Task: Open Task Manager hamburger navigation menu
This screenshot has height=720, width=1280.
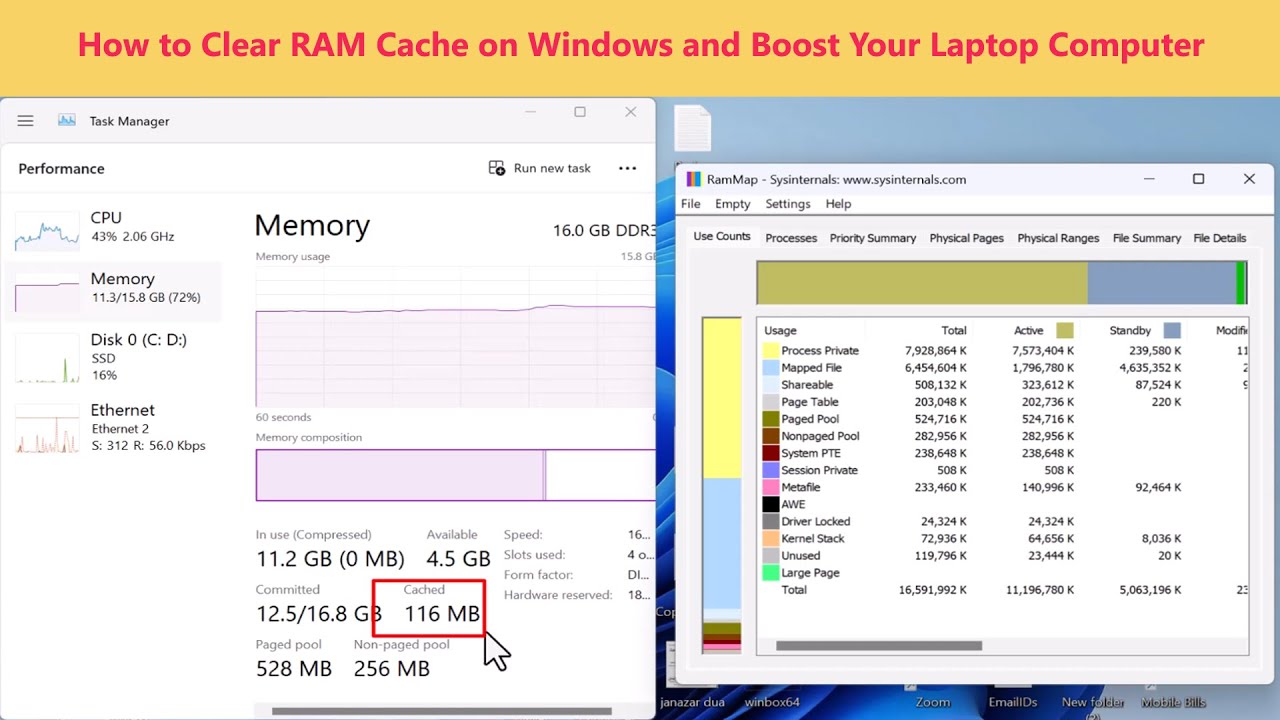Action: [25, 121]
